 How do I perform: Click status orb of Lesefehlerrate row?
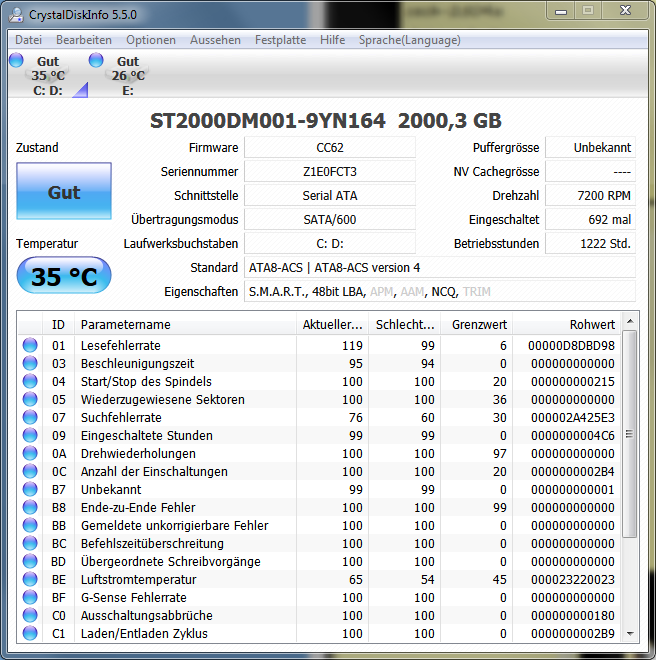(30, 345)
